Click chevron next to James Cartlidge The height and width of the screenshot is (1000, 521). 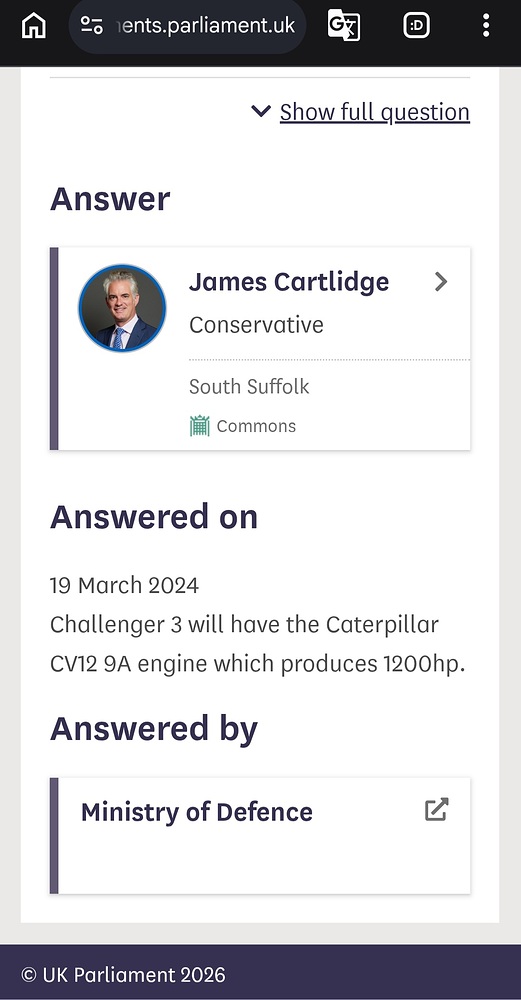click(x=441, y=281)
